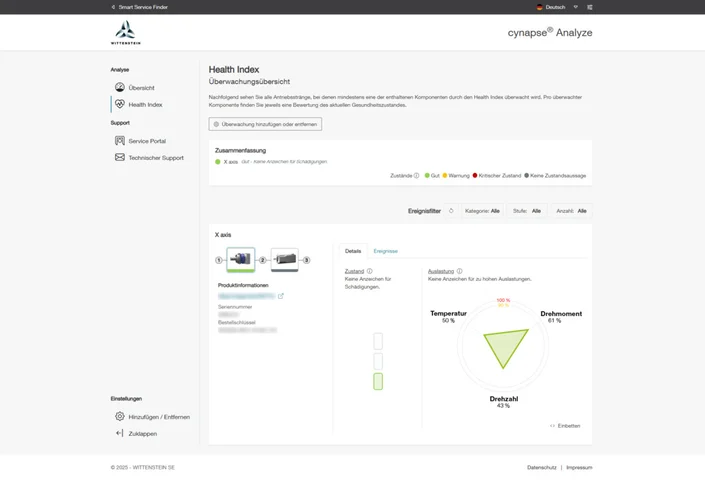
Task: Click the Health Index heart icon
Action: point(120,104)
